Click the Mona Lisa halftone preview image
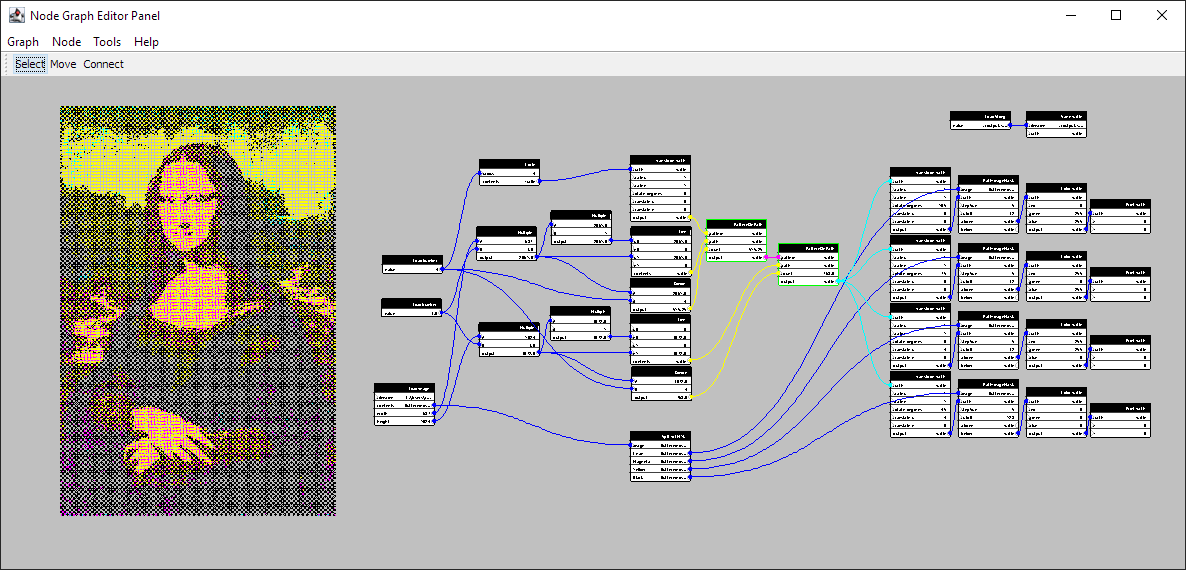 pyautogui.click(x=198, y=311)
